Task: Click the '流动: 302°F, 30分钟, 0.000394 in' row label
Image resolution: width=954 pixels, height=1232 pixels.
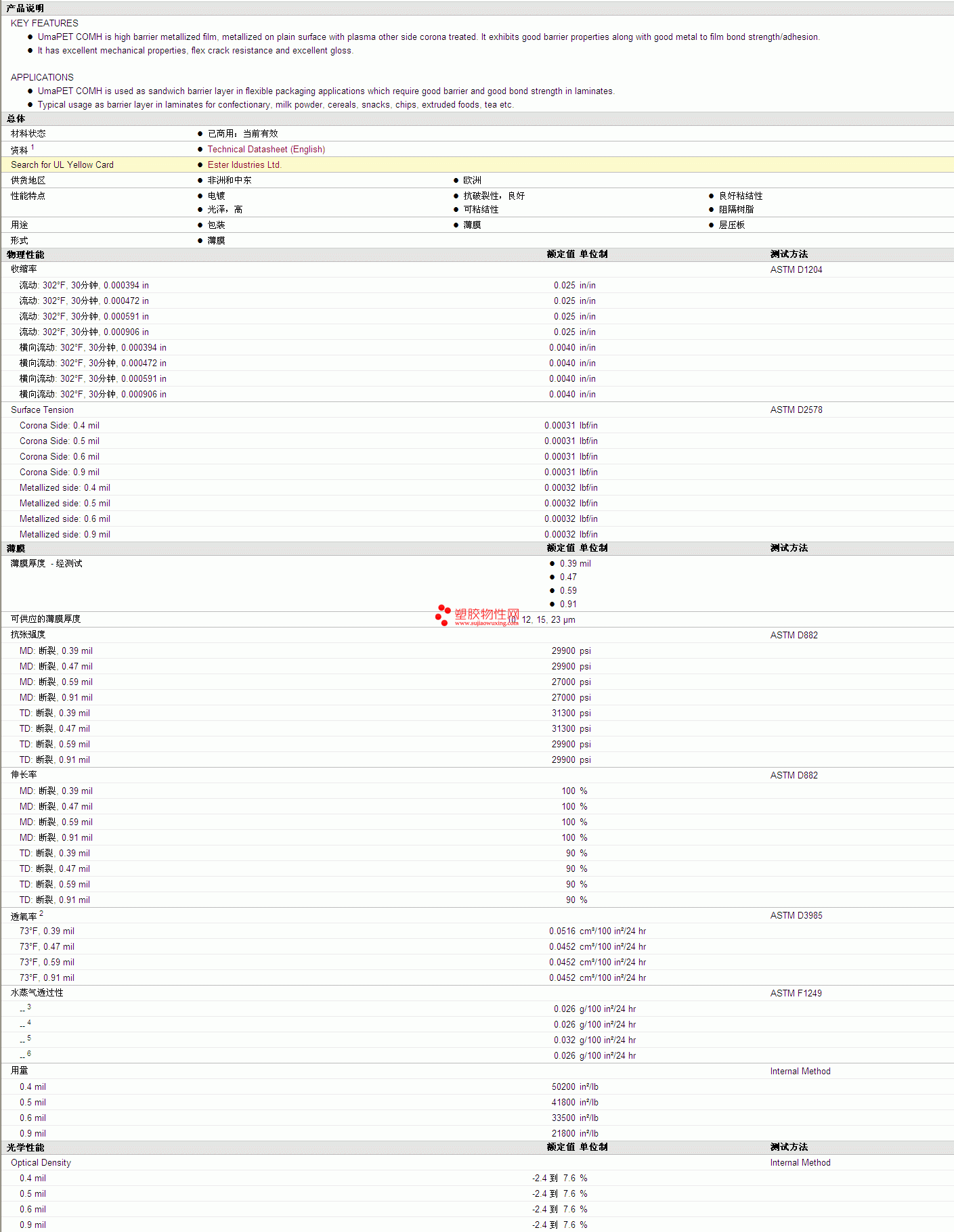Action: click(84, 286)
